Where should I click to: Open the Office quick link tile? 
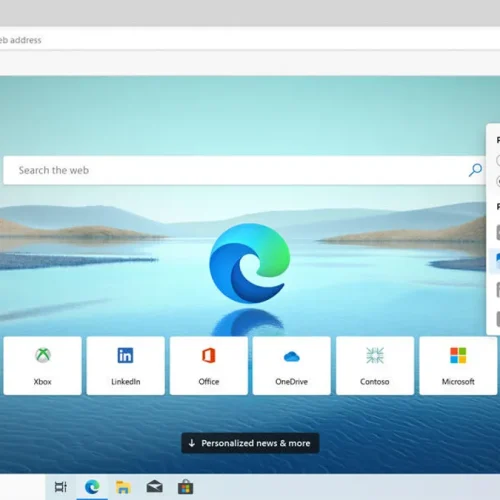click(209, 366)
